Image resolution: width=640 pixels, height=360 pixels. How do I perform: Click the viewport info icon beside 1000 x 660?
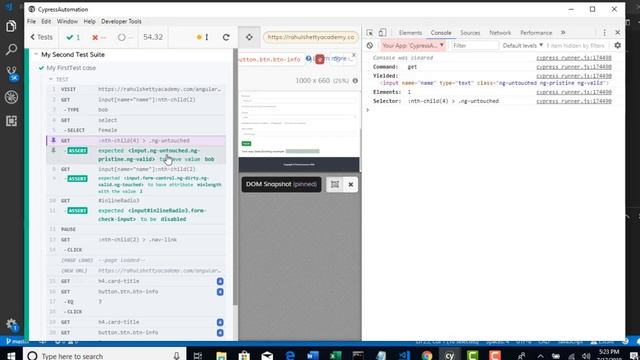355,81
